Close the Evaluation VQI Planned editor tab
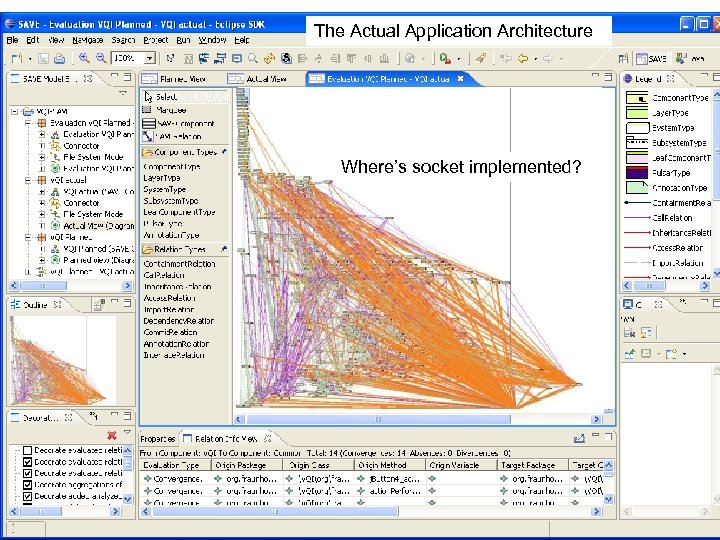720x540 pixels. pos(461,79)
